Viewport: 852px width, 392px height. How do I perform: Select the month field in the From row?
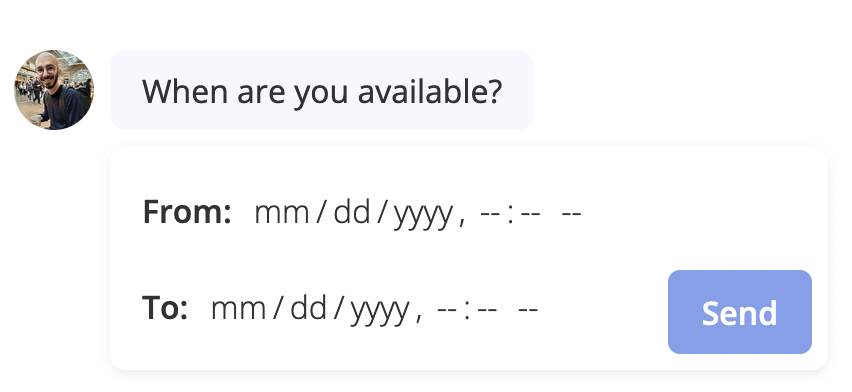coord(281,212)
